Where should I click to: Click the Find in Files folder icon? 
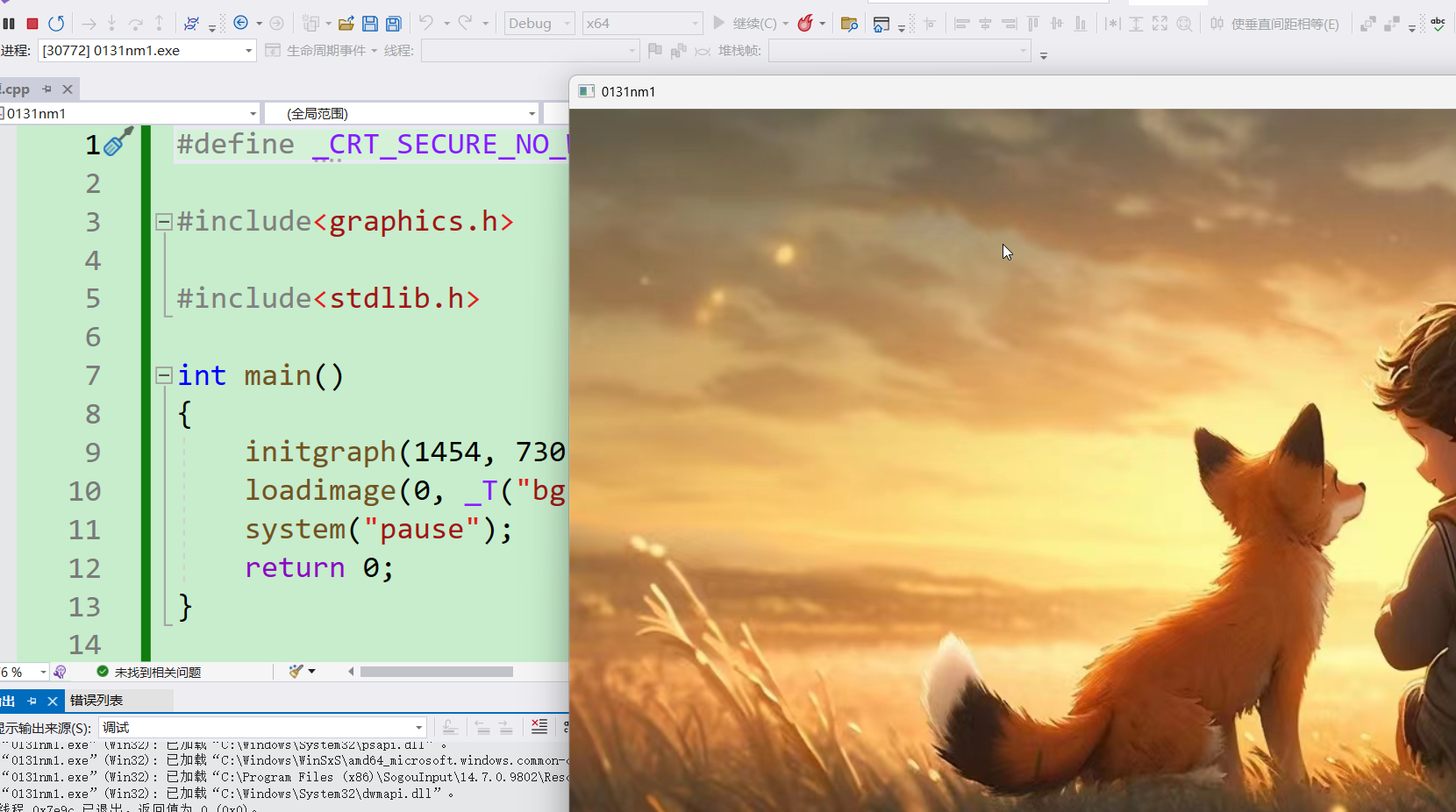(848, 24)
